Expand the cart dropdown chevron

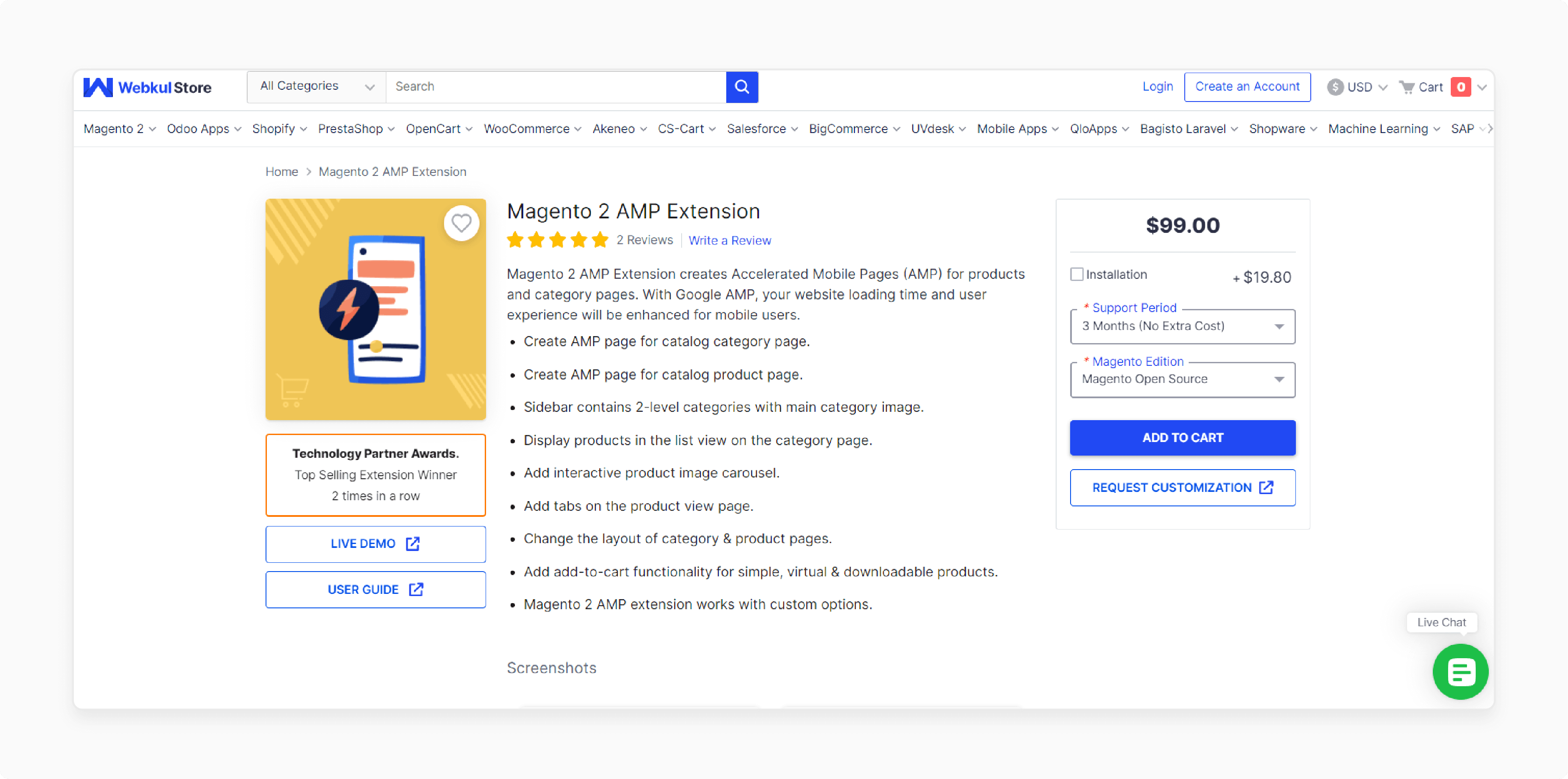1482,87
